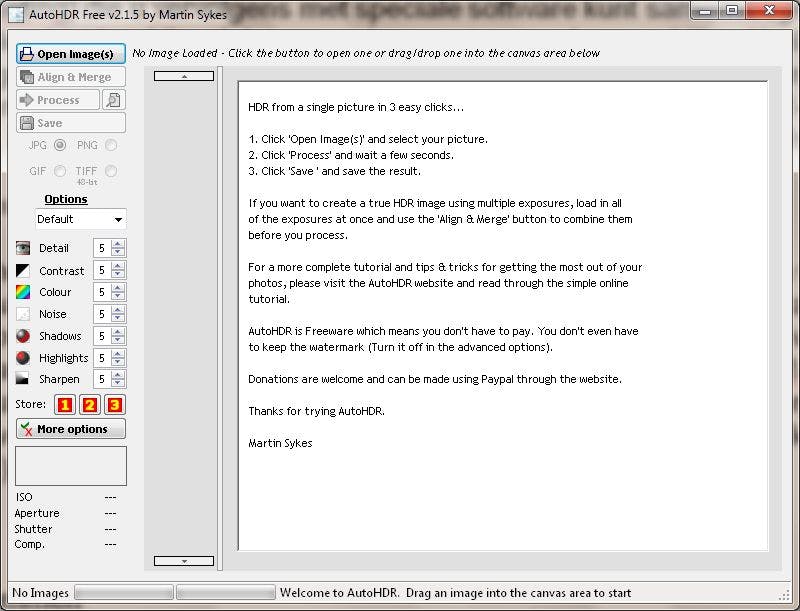Select the GIF format radio button
The width and height of the screenshot is (800, 611).
[60, 171]
